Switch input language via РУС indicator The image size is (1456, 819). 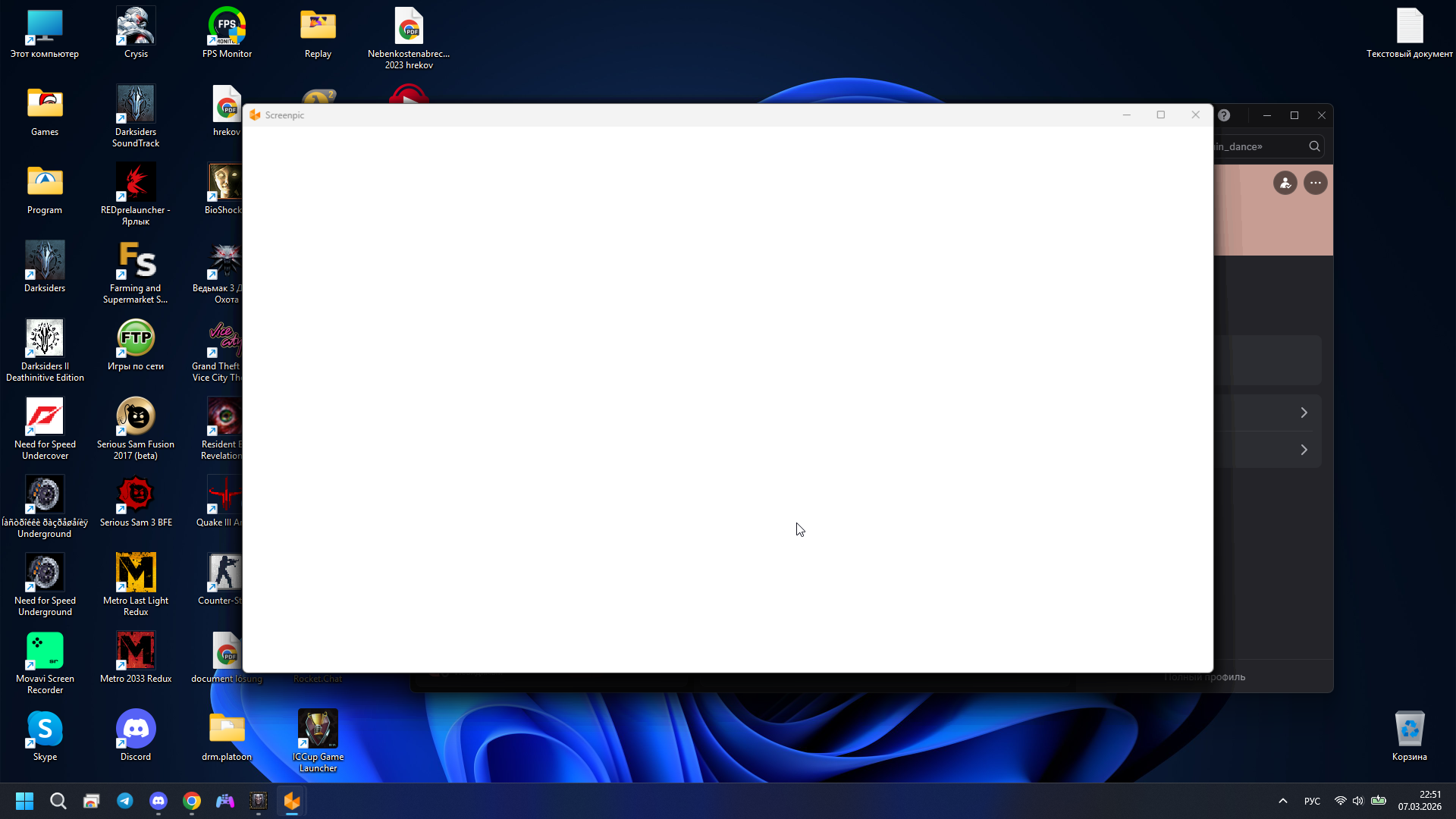tap(1312, 801)
